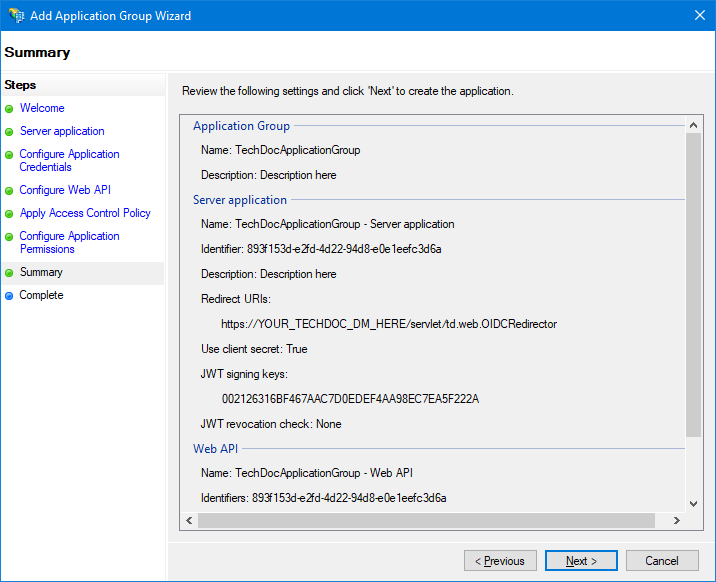Click green bullet beside Configure Web API
Image resolution: width=716 pixels, height=582 pixels.
(9, 191)
